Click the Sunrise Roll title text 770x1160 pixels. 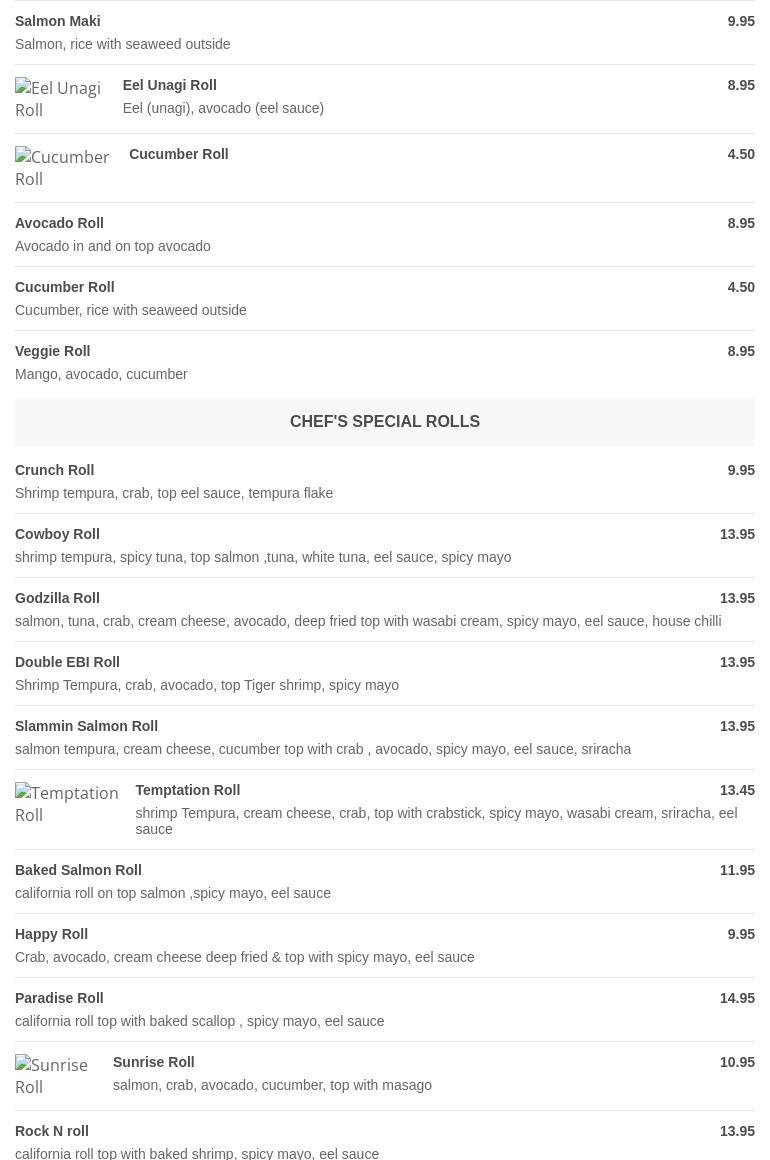(153, 1062)
